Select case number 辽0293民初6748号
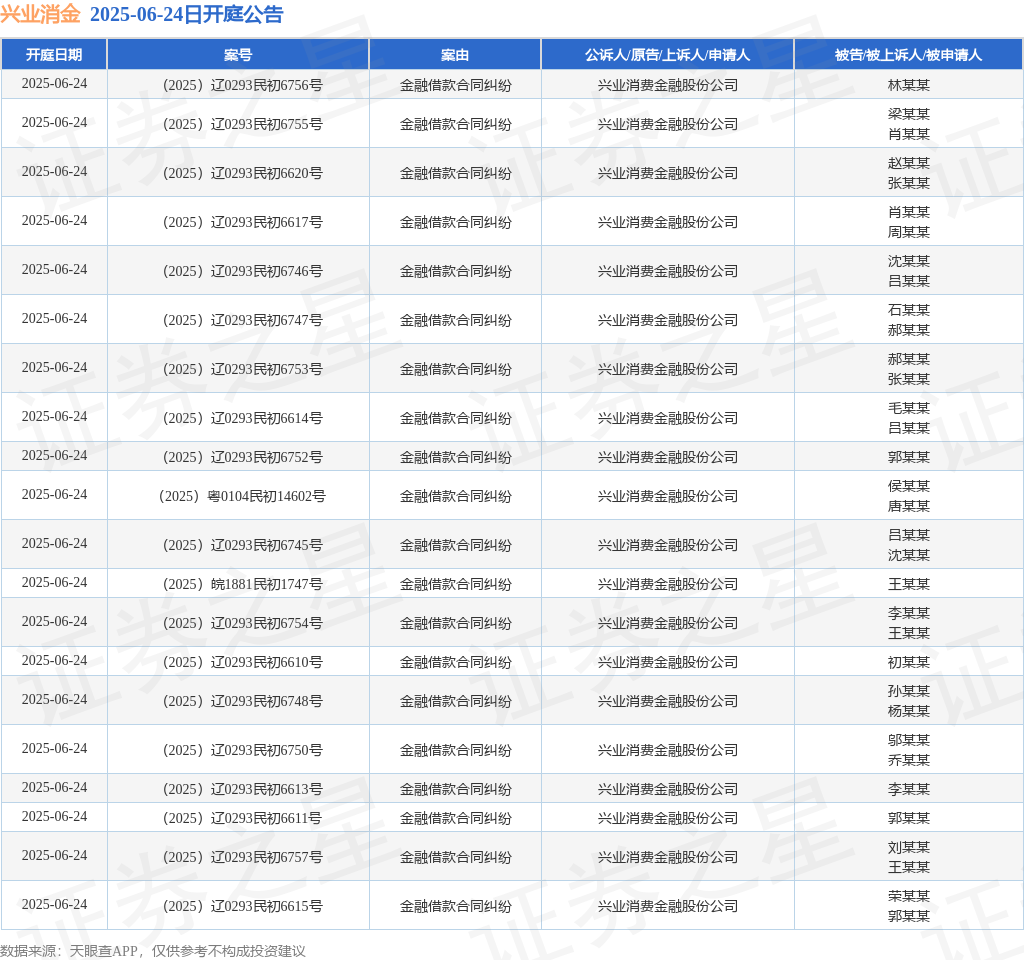1024x960 pixels. 242,701
